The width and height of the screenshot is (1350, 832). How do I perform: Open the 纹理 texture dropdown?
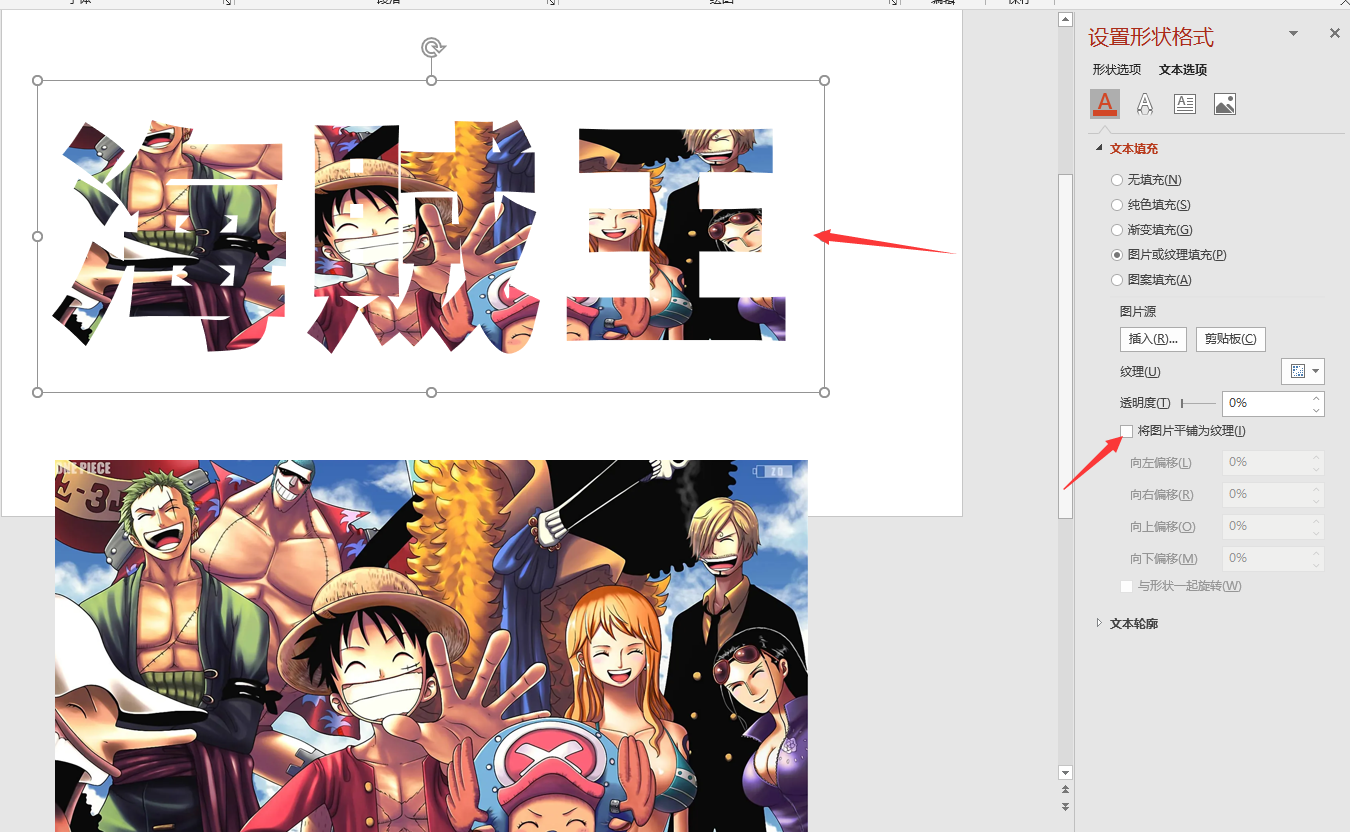tap(1303, 371)
